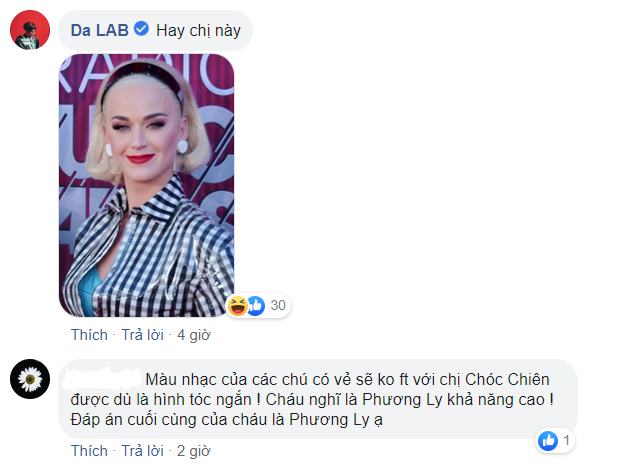Viewport: 620px width, 473px height.
Task: Open the 2 giờ timestamp link
Action: (x=194, y=451)
